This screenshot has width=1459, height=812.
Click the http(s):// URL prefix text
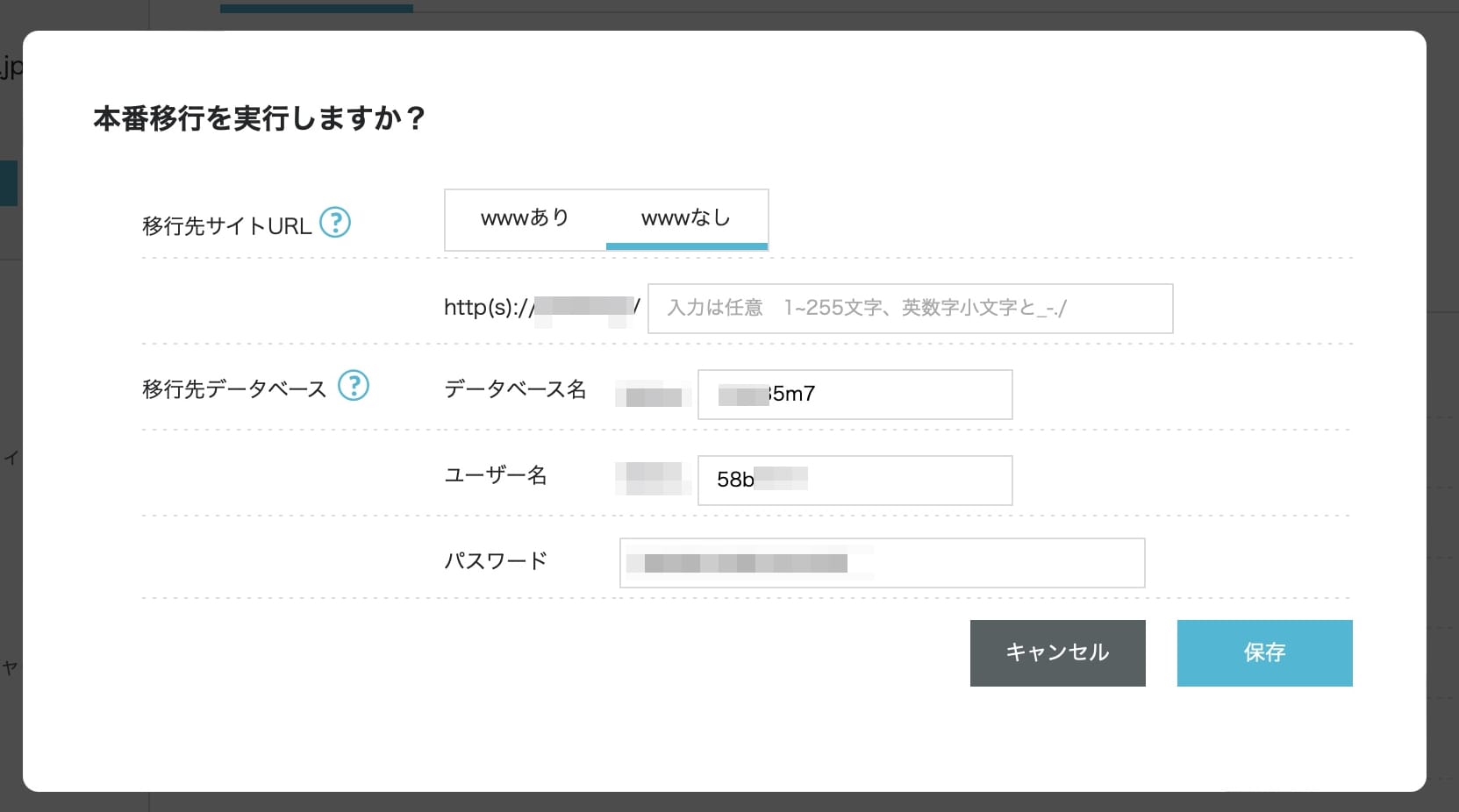point(487,308)
